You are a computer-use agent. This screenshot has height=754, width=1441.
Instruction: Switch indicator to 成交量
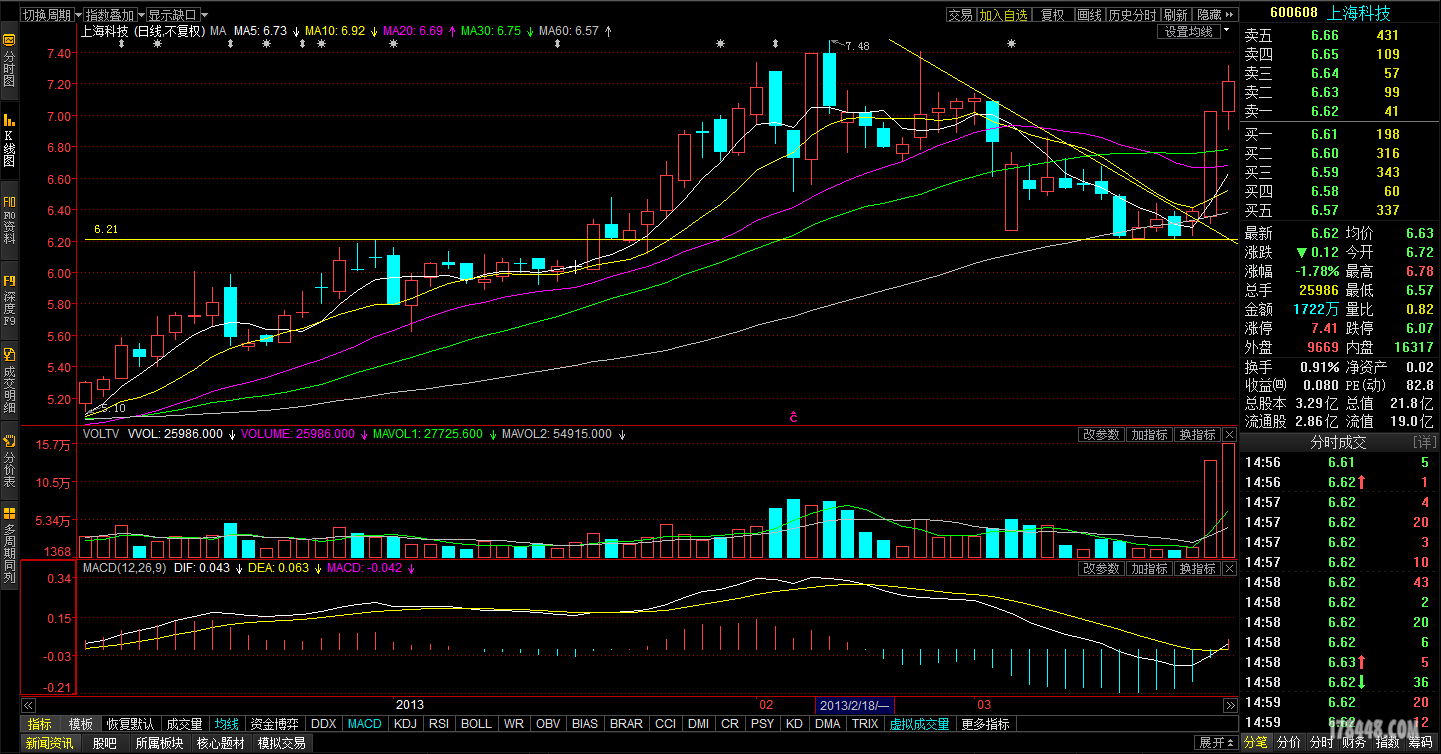point(184,724)
